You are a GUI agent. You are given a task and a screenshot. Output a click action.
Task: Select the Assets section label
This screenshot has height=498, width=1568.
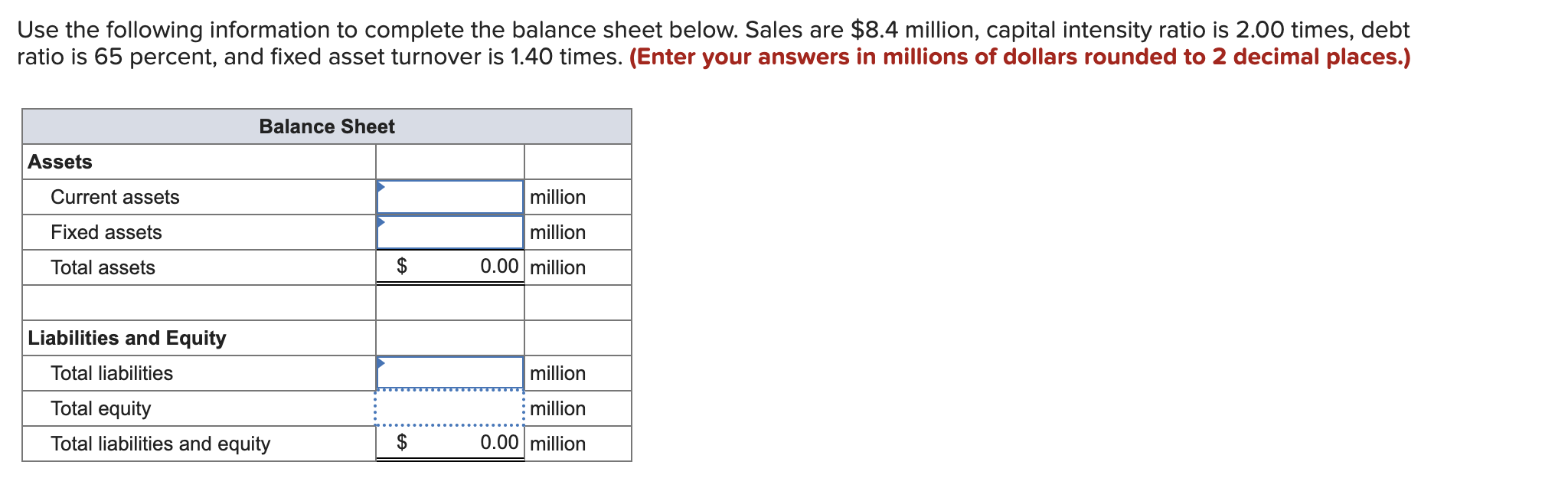(60, 162)
